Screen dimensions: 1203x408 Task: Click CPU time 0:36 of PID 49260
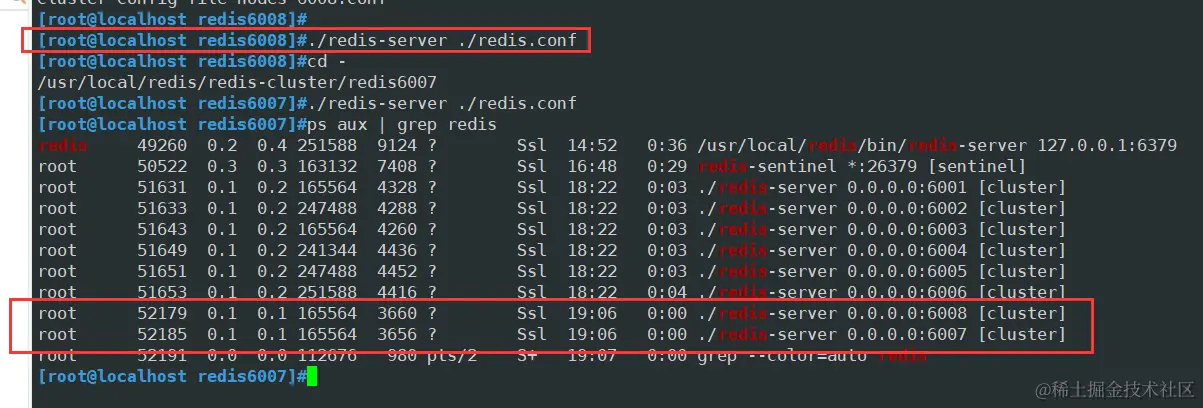(x=667, y=146)
